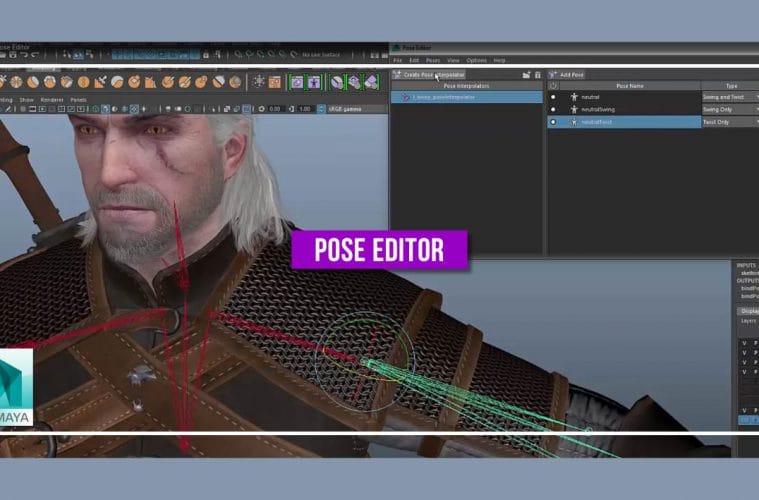Open the Swing Only type dropdown

[729, 109]
